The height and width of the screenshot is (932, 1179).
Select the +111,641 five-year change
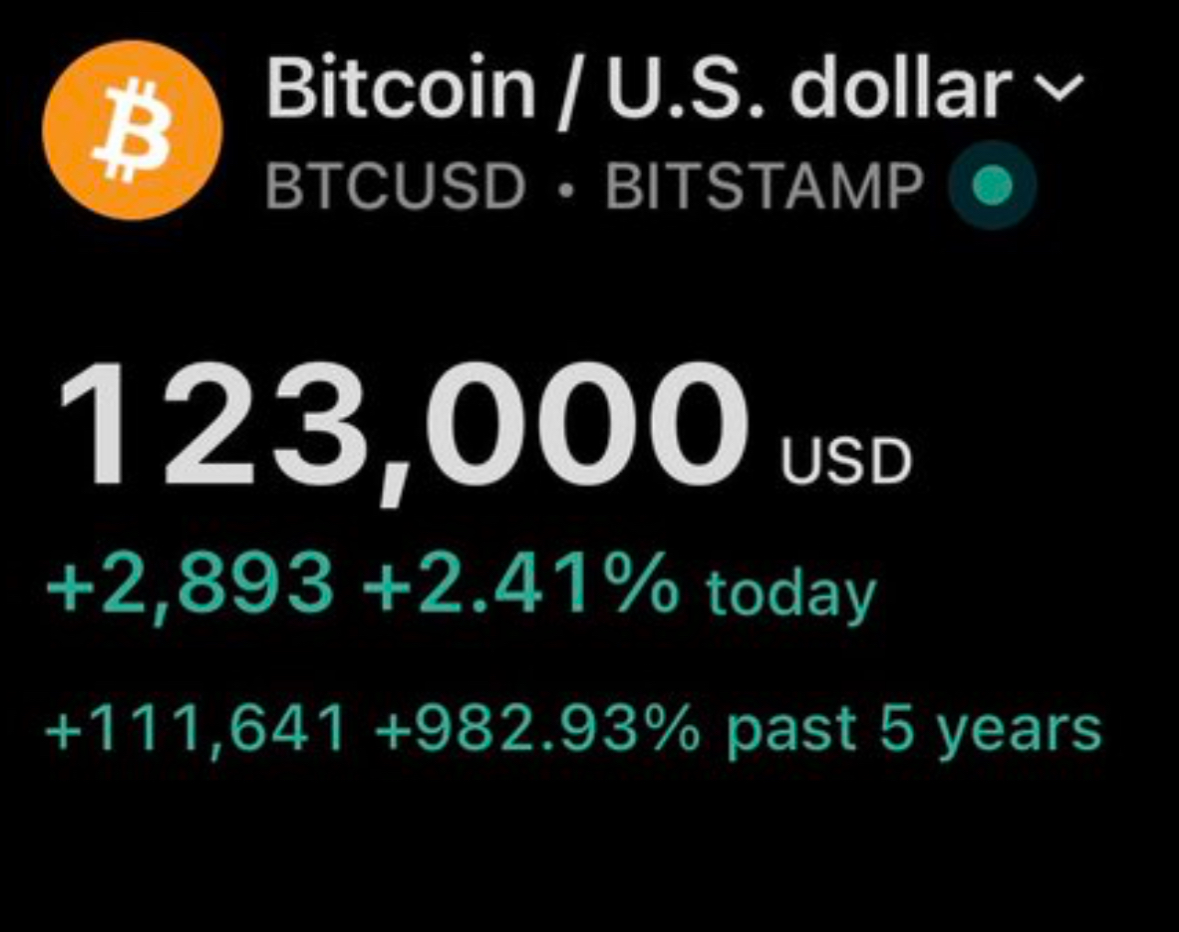[x=195, y=730]
